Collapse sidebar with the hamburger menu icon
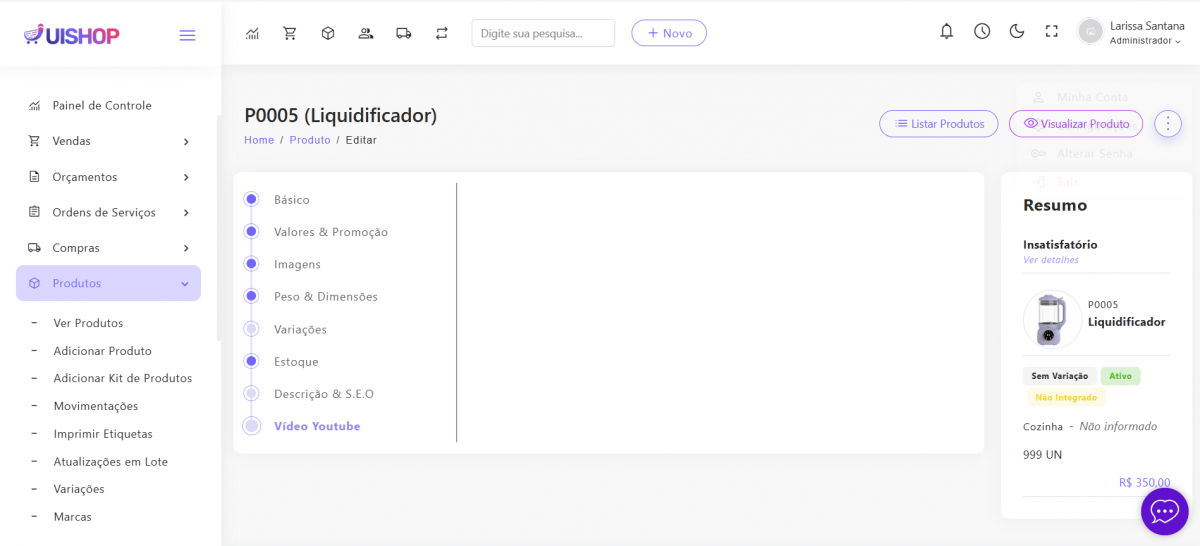 coord(187,36)
